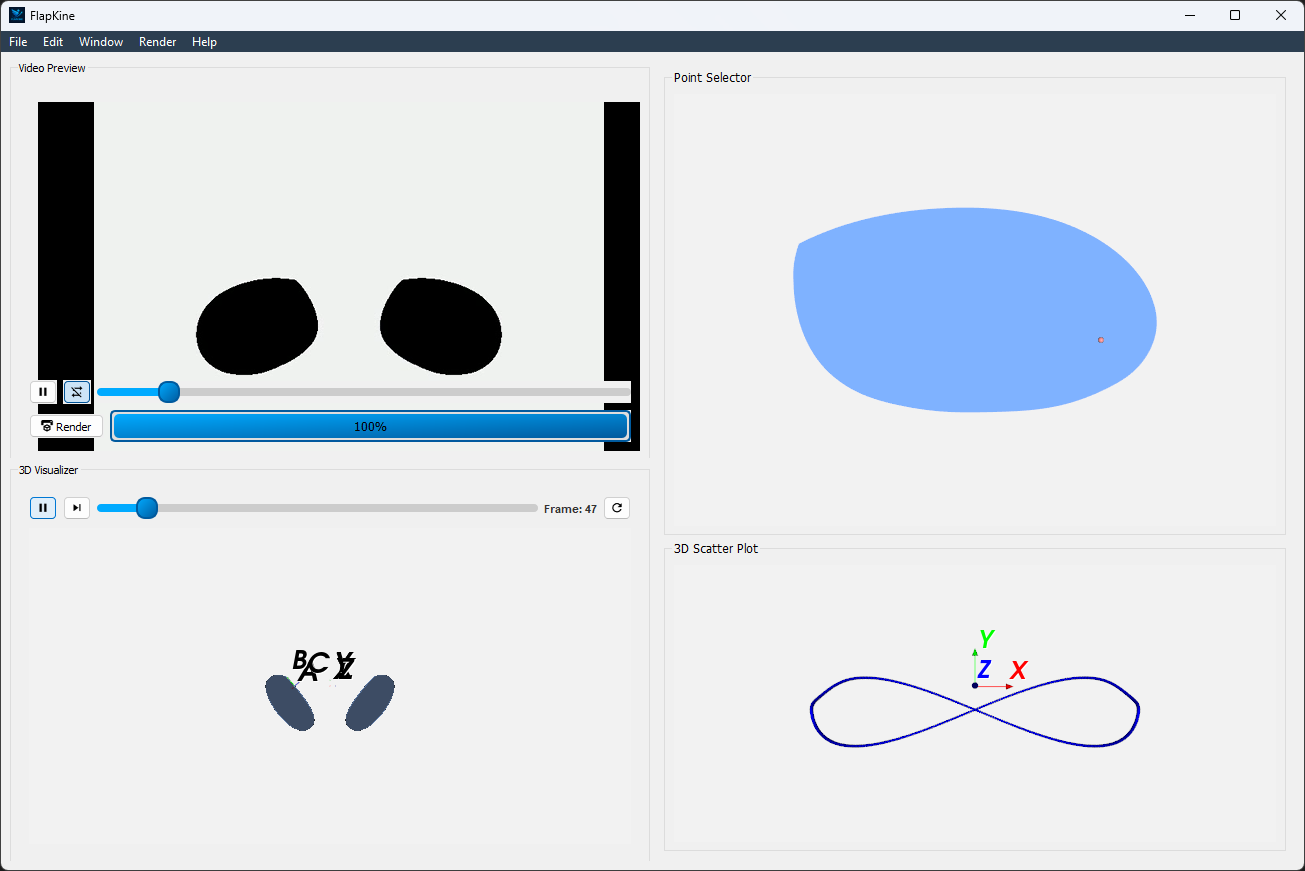Click the green Y axis label
Viewport: 1305px width, 871px height.
click(986, 639)
